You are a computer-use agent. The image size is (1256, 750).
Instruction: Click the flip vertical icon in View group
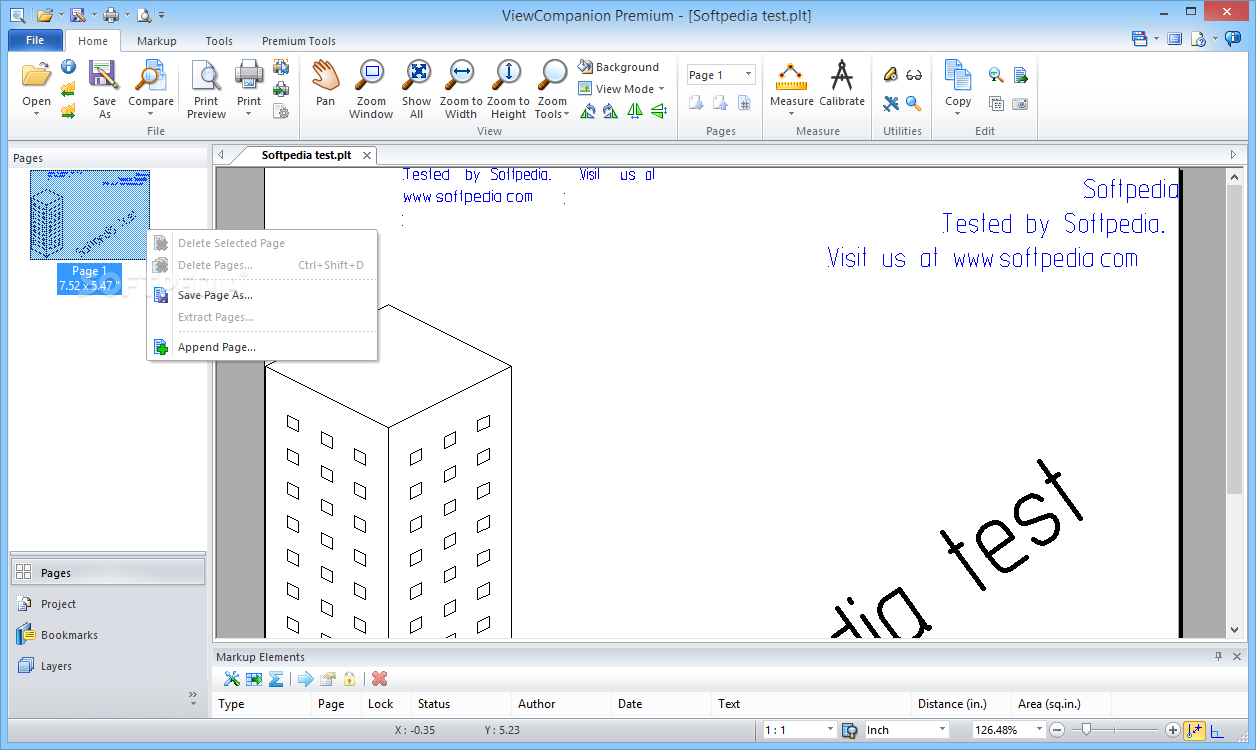point(658,110)
